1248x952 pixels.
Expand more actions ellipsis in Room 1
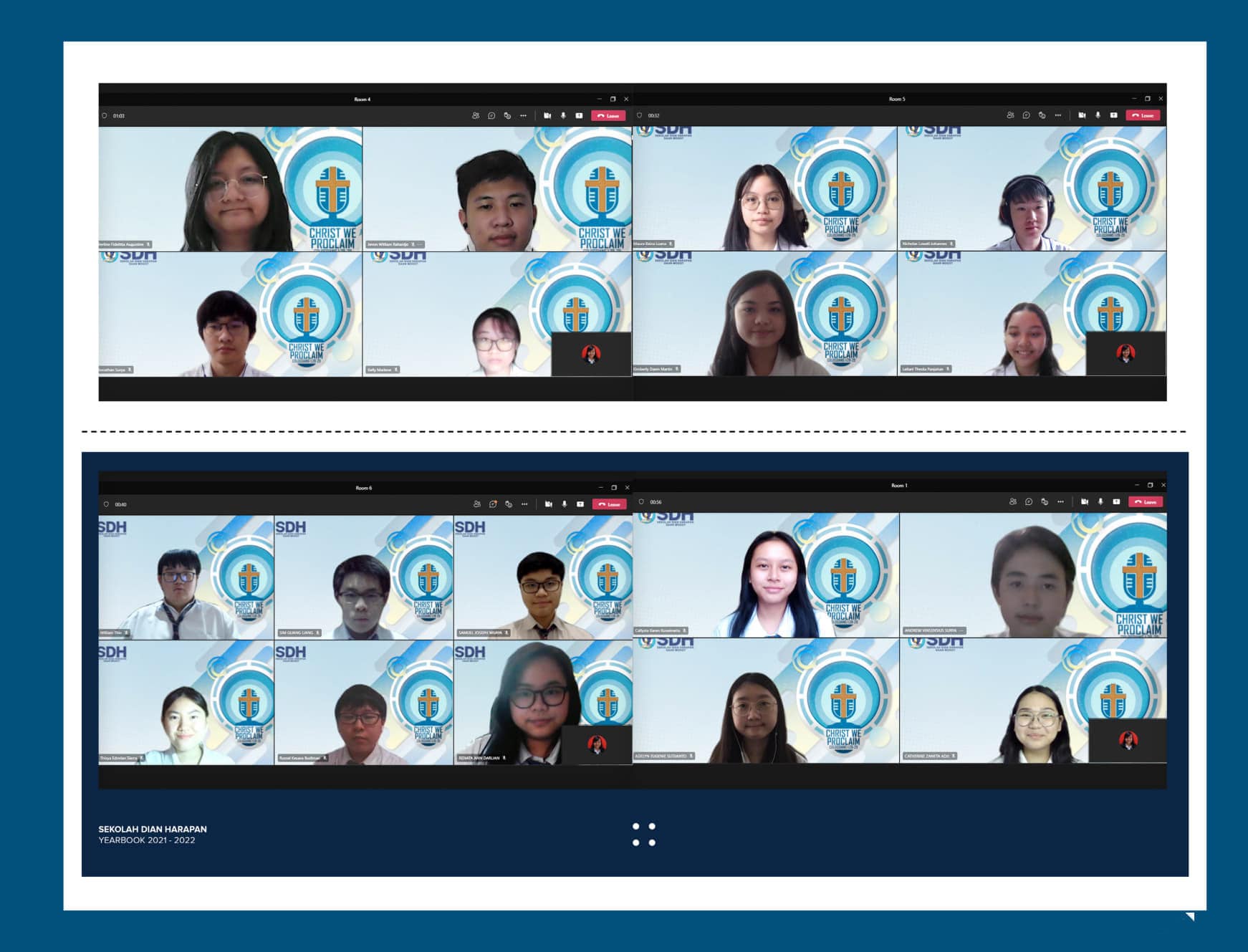coord(1060,501)
